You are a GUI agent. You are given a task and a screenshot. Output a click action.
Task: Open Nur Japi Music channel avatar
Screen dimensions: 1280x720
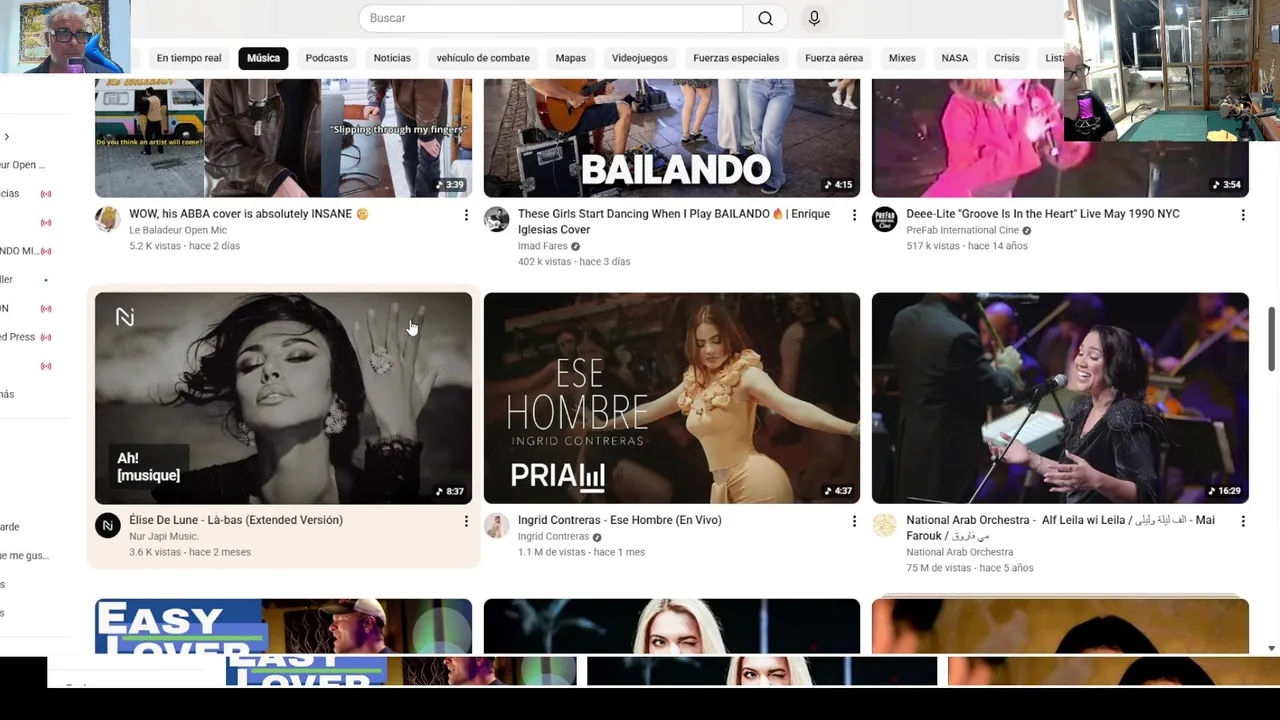(108, 525)
